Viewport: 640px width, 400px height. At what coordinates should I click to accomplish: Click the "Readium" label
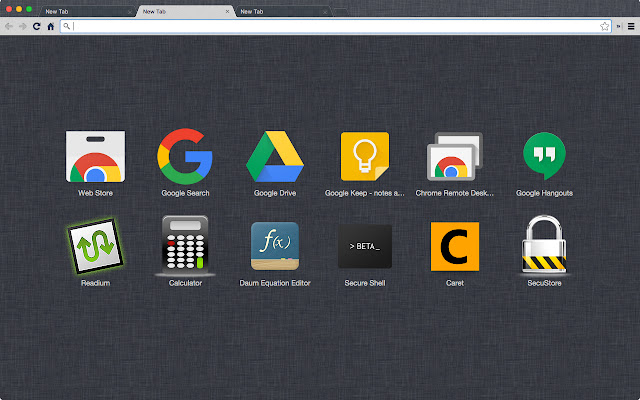(96, 283)
